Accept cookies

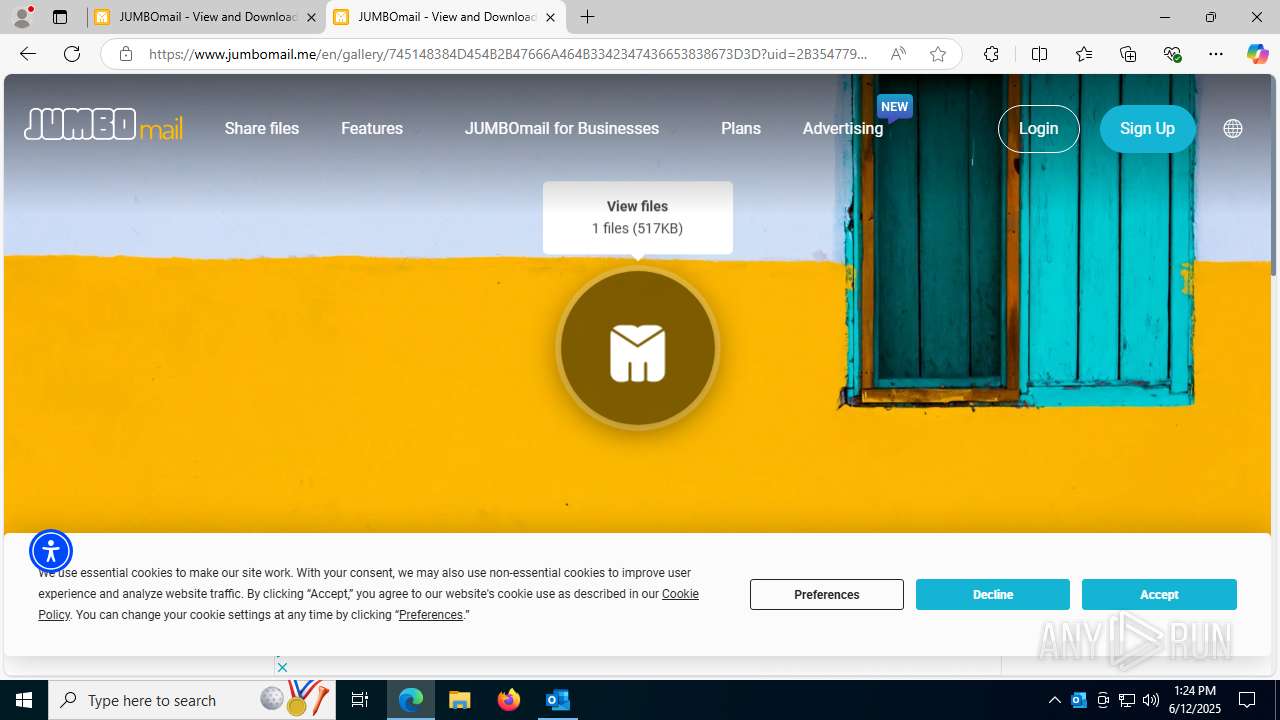1159,594
